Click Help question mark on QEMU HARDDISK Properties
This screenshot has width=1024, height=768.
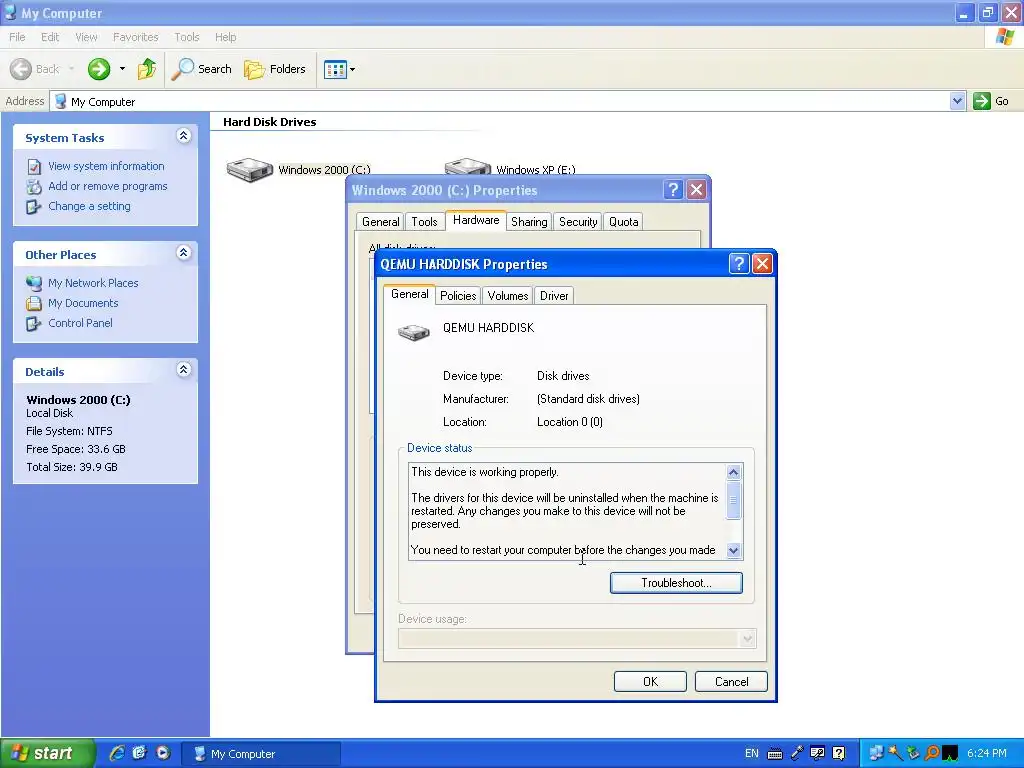pyautogui.click(x=739, y=263)
